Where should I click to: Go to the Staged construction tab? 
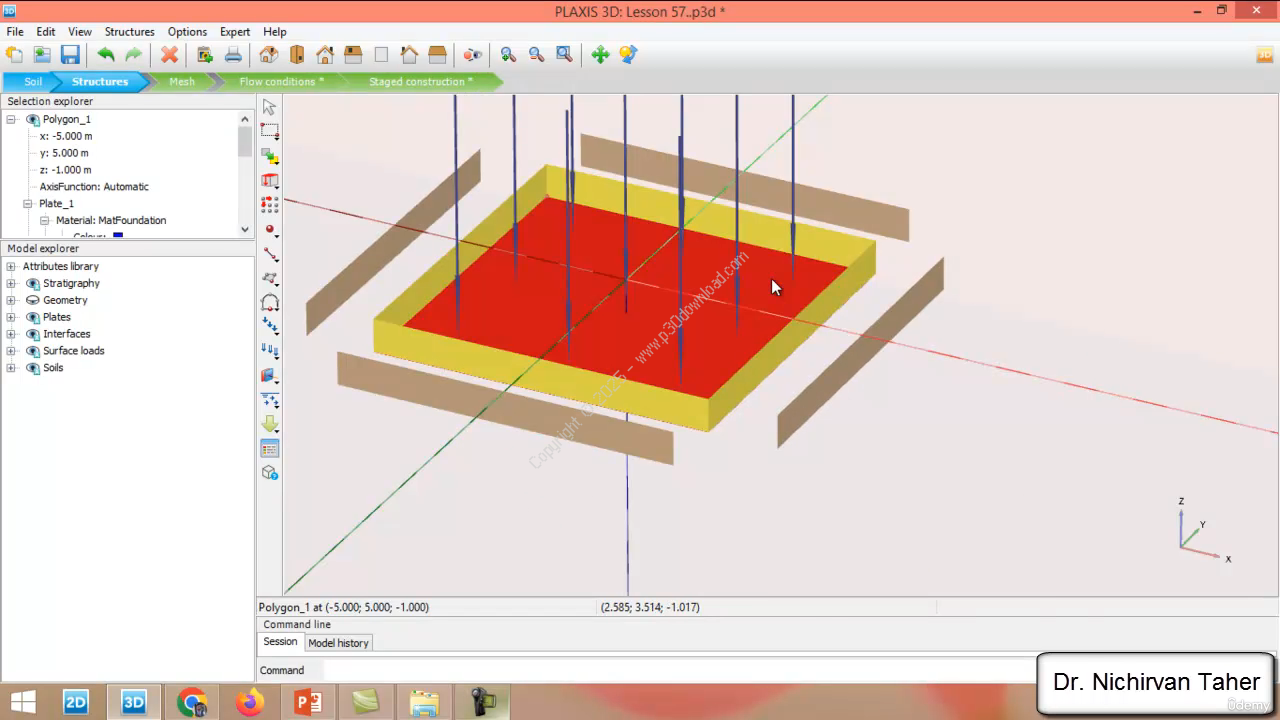coord(421,82)
